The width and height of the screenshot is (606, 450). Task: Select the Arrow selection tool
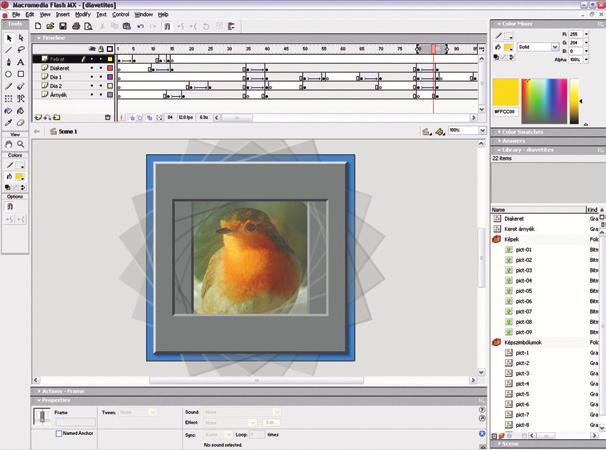tap(9, 38)
